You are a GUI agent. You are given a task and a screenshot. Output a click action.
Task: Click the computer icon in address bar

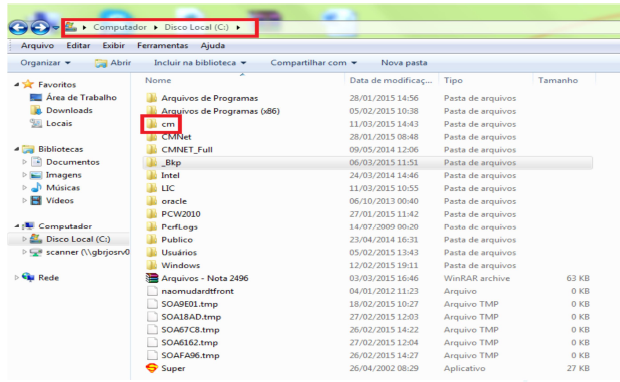tap(71, 27)
